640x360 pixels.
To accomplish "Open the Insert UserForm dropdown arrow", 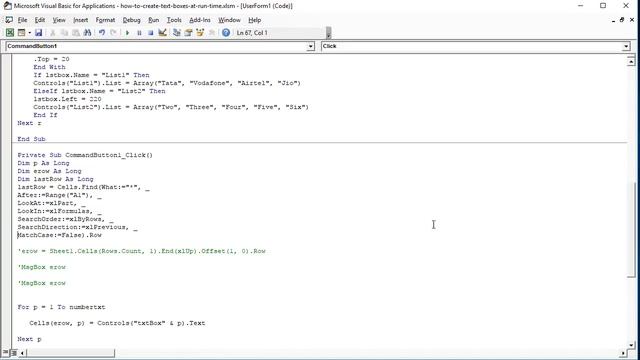I will [29, 33].
